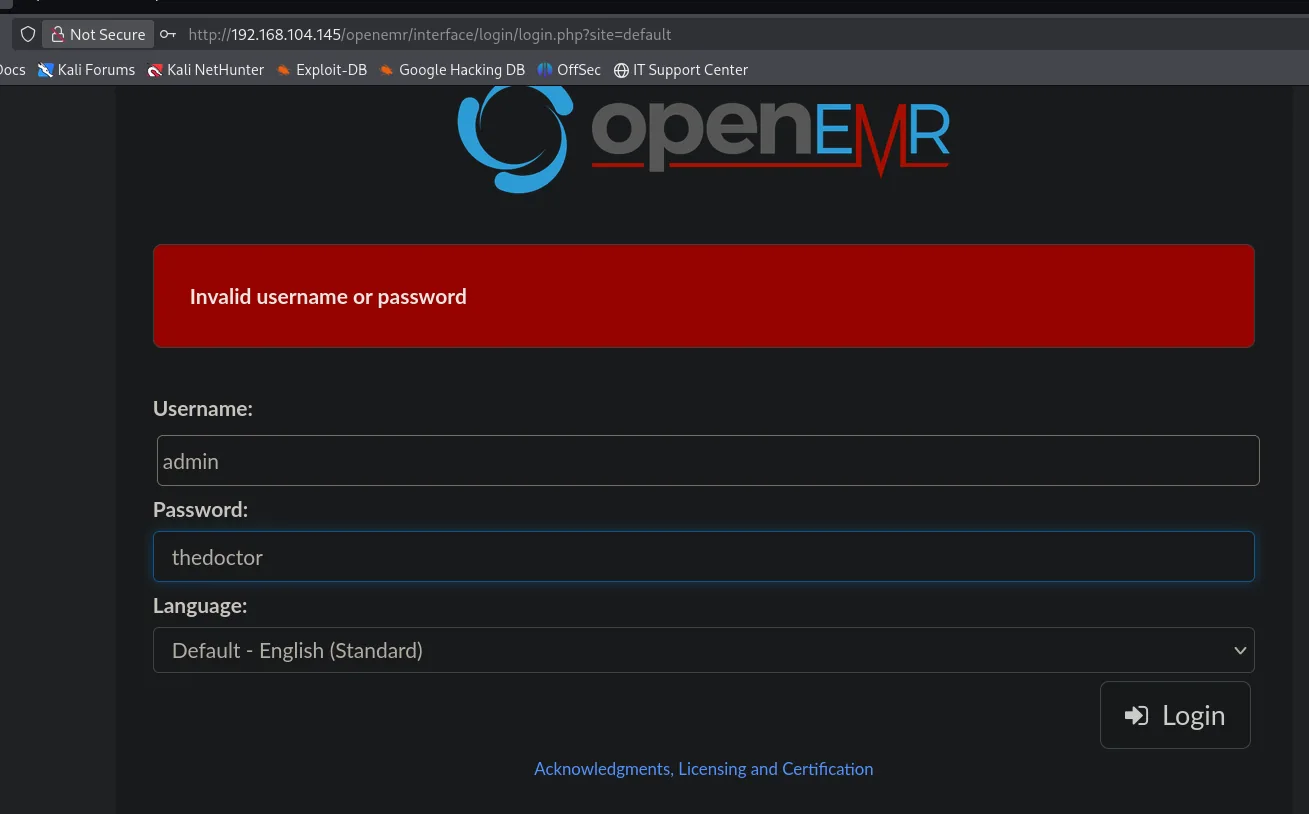Image resolution: width=1309 pixels, height=814 pixels.
Task: Click the Username: label
Action: click(x=203, y=409)
